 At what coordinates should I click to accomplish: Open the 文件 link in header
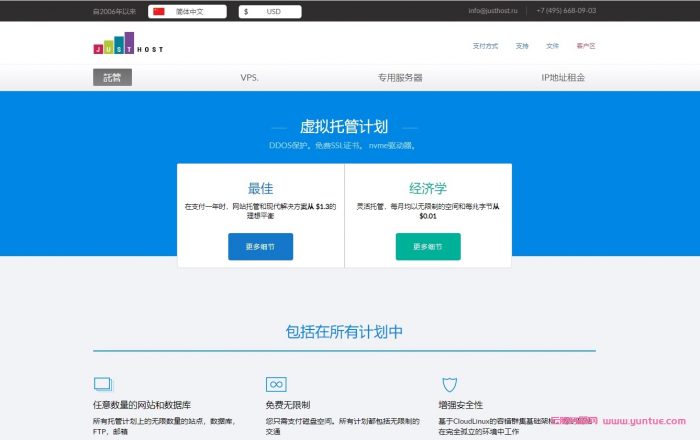pos(552,46)
